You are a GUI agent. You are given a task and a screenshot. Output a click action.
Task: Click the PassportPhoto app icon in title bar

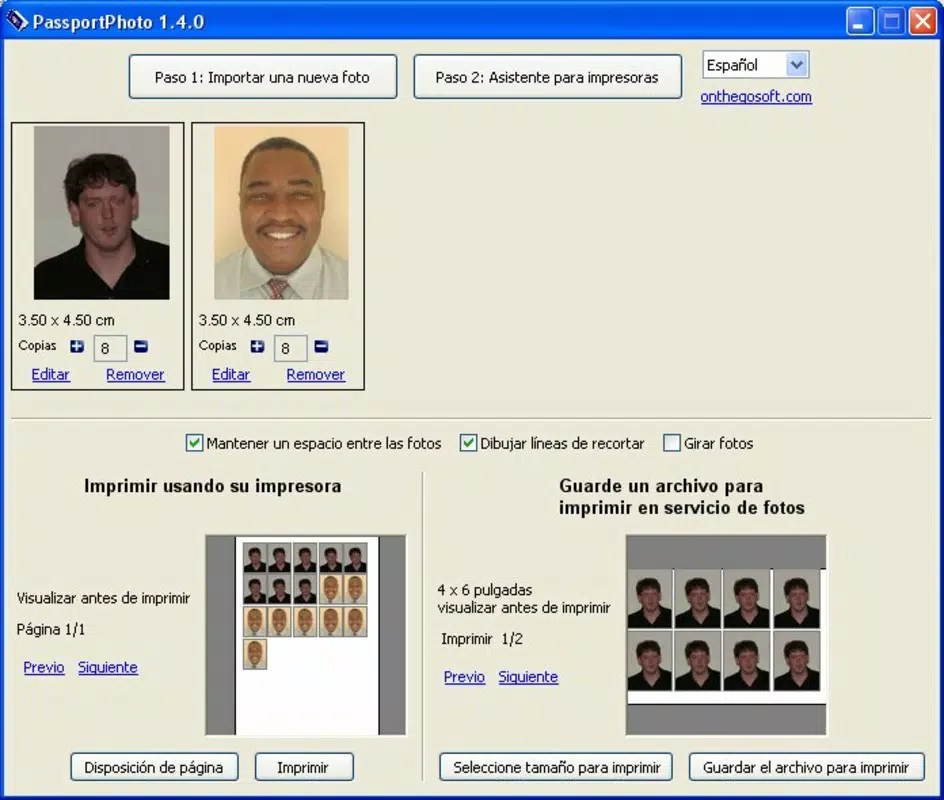tap(17, 21)
